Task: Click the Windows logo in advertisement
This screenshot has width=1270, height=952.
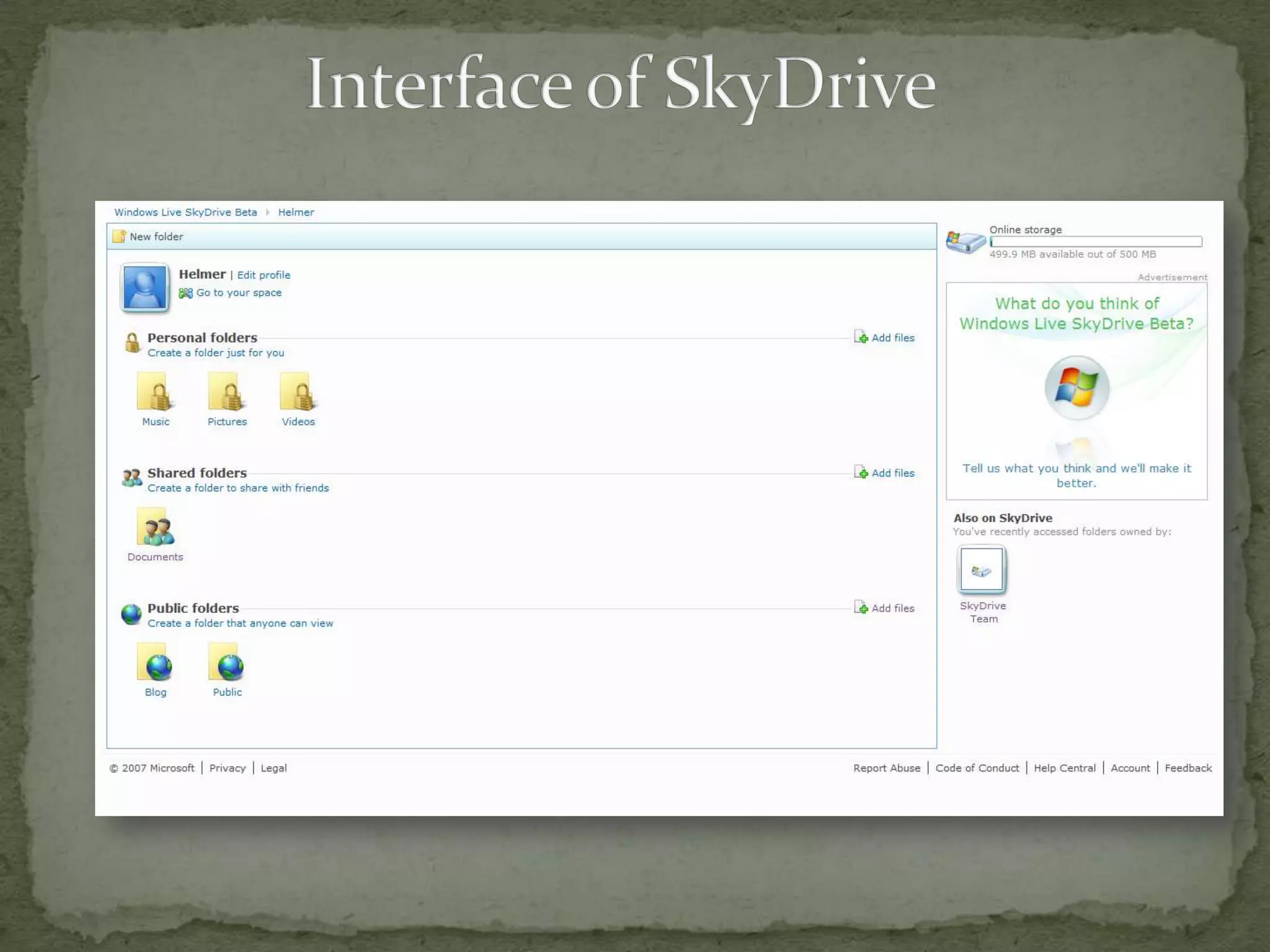Action: [x=1077, y=387]
